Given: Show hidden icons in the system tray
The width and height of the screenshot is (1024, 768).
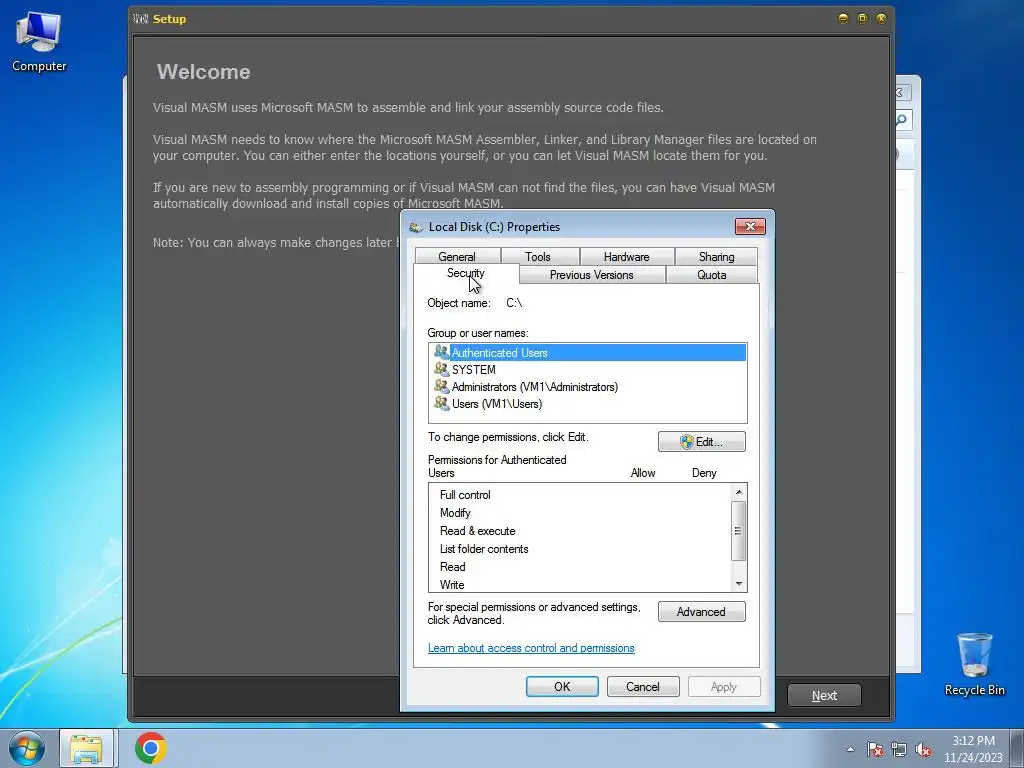Looking at the screenshot, I should click(x=850, y=749).
